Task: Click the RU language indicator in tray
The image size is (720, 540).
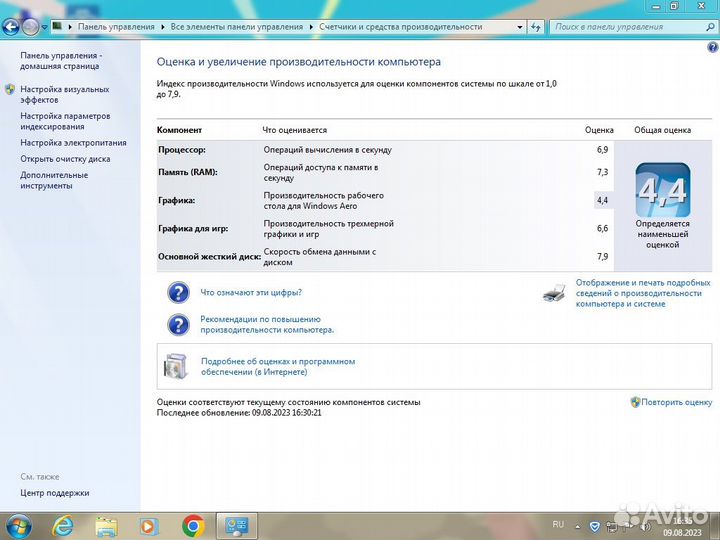Action: [558, 524]
